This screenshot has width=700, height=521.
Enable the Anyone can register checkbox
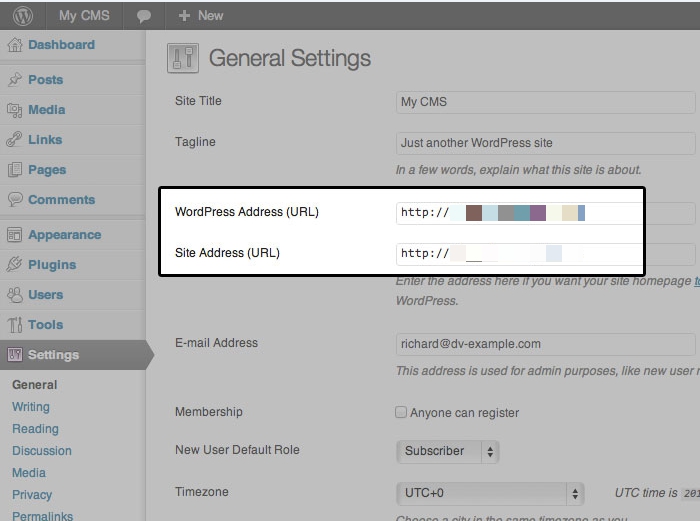pos(401,412)
